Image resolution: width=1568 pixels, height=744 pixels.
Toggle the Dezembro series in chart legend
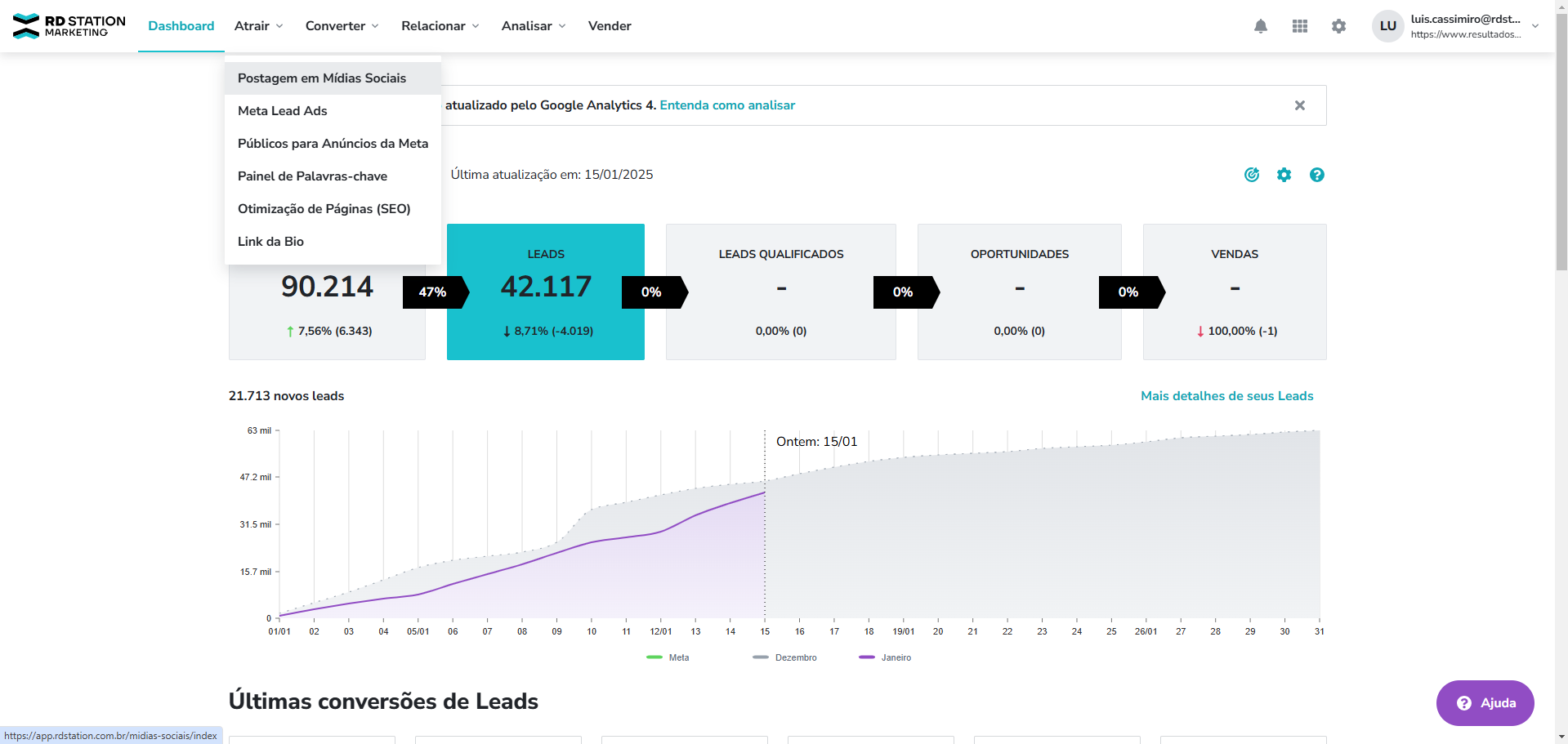(x=785, y=657)
